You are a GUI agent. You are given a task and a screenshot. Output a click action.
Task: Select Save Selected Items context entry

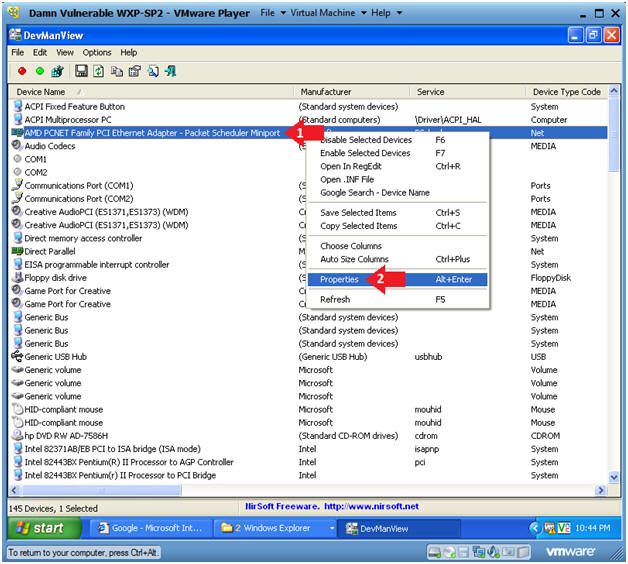click(x=397, y=213)
